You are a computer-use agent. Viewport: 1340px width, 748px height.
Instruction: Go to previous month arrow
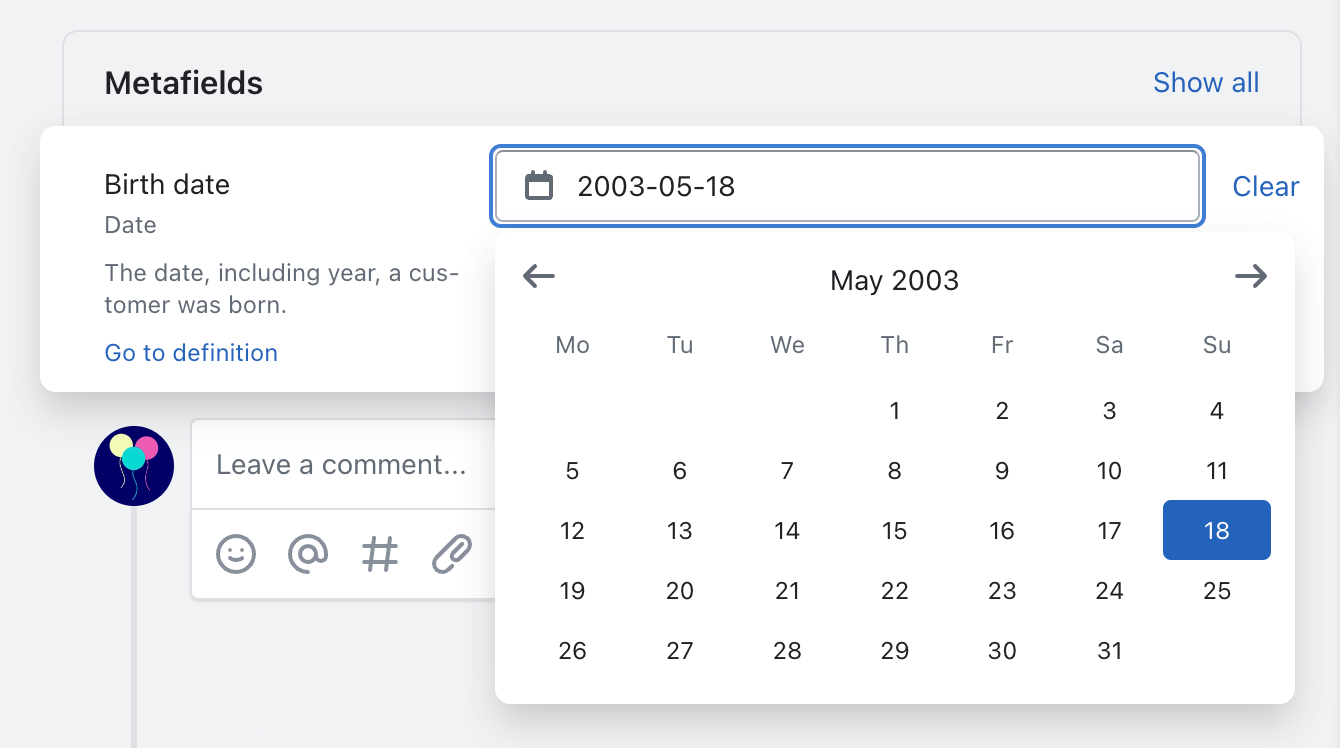coord(539,277)
